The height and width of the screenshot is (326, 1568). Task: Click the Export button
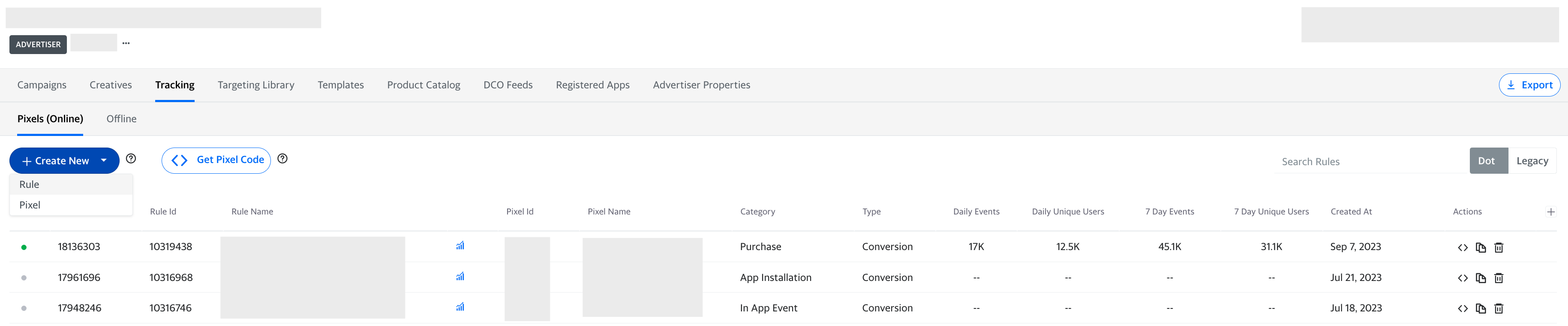tap(1529, 85)
